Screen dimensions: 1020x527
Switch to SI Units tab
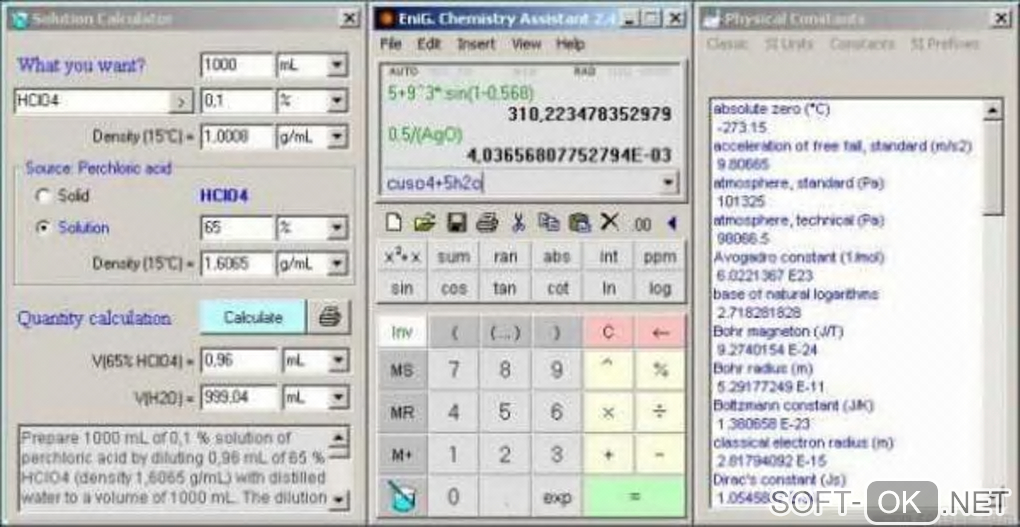[789, 44]
